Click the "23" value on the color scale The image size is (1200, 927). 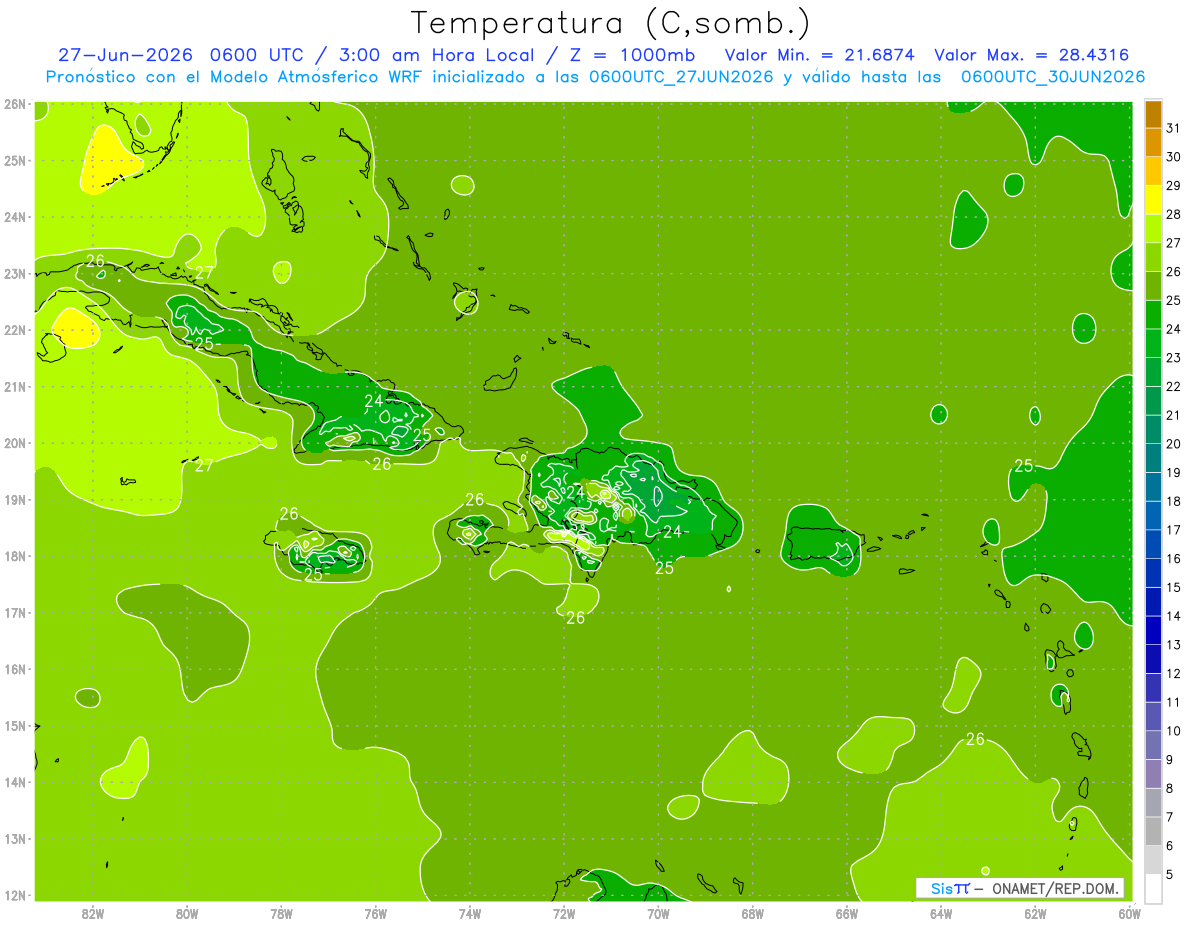tap(1173, 358)
